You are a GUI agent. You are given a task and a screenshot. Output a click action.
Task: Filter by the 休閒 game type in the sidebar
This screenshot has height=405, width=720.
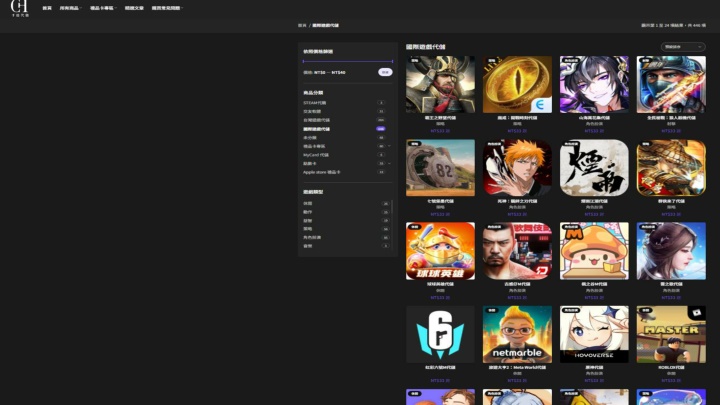308,203
